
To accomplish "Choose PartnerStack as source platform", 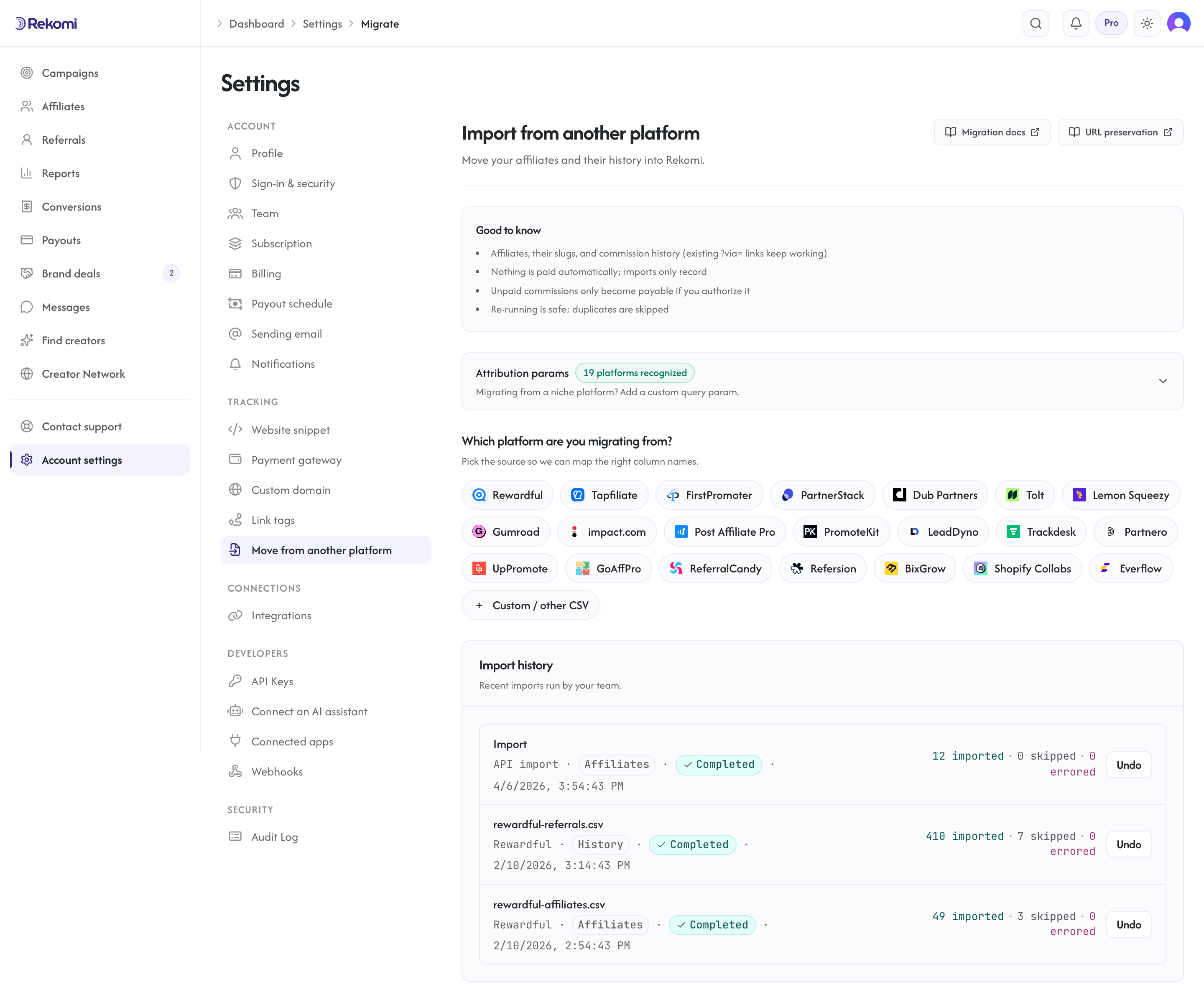I will click(822, 495).
